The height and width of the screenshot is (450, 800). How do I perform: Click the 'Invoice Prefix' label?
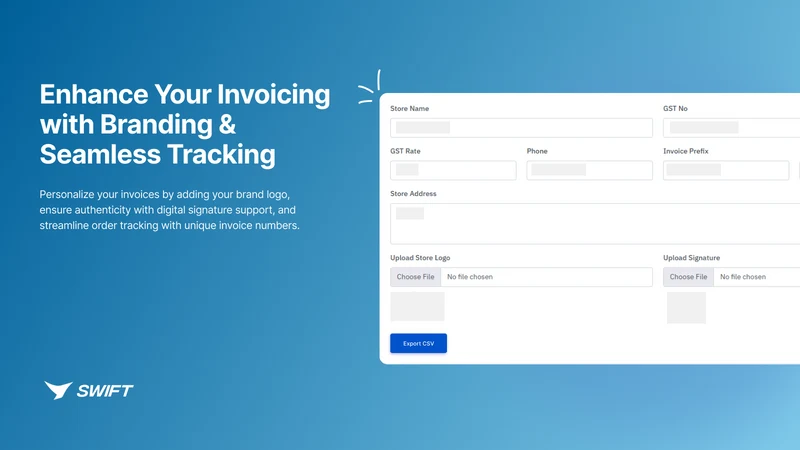pos(686,151)
